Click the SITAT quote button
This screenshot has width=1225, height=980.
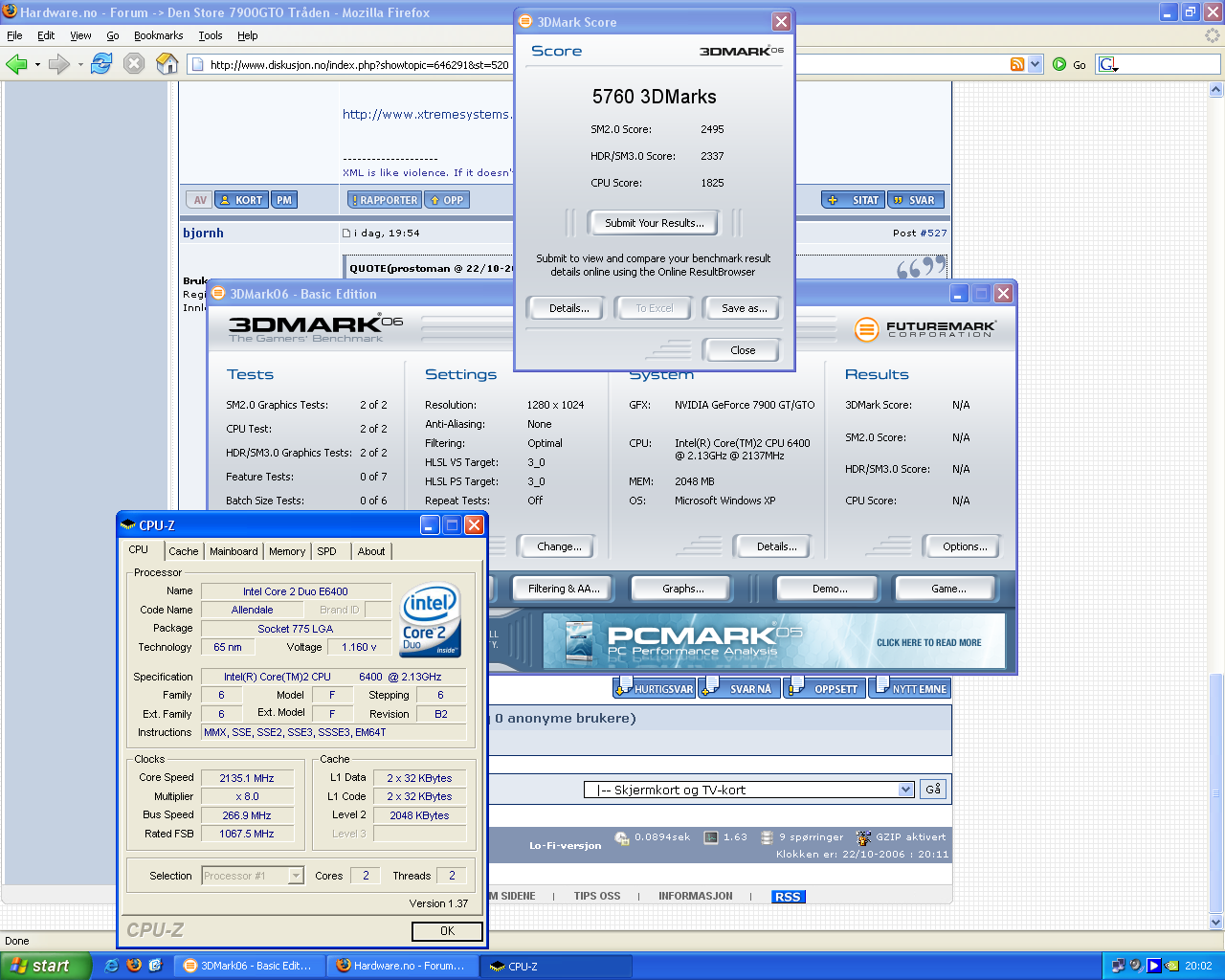853,200
